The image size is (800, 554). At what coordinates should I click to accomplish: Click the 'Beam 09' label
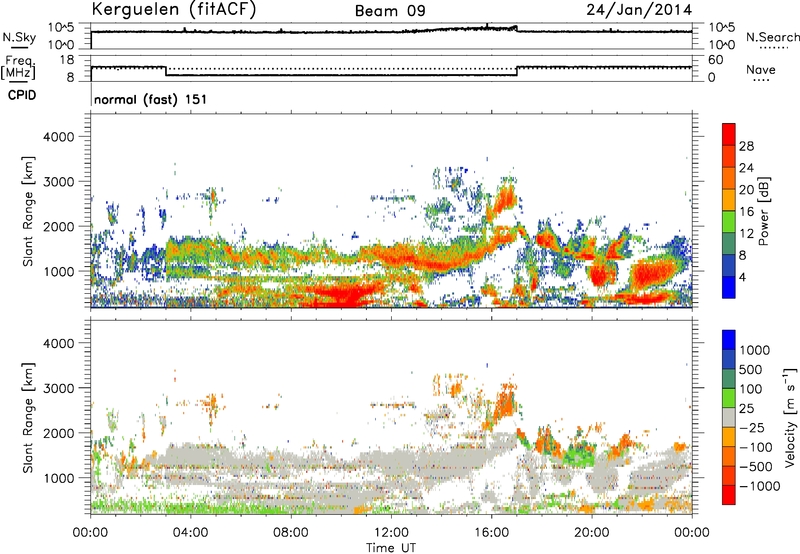pyautogui.click(x=390, y=11)
